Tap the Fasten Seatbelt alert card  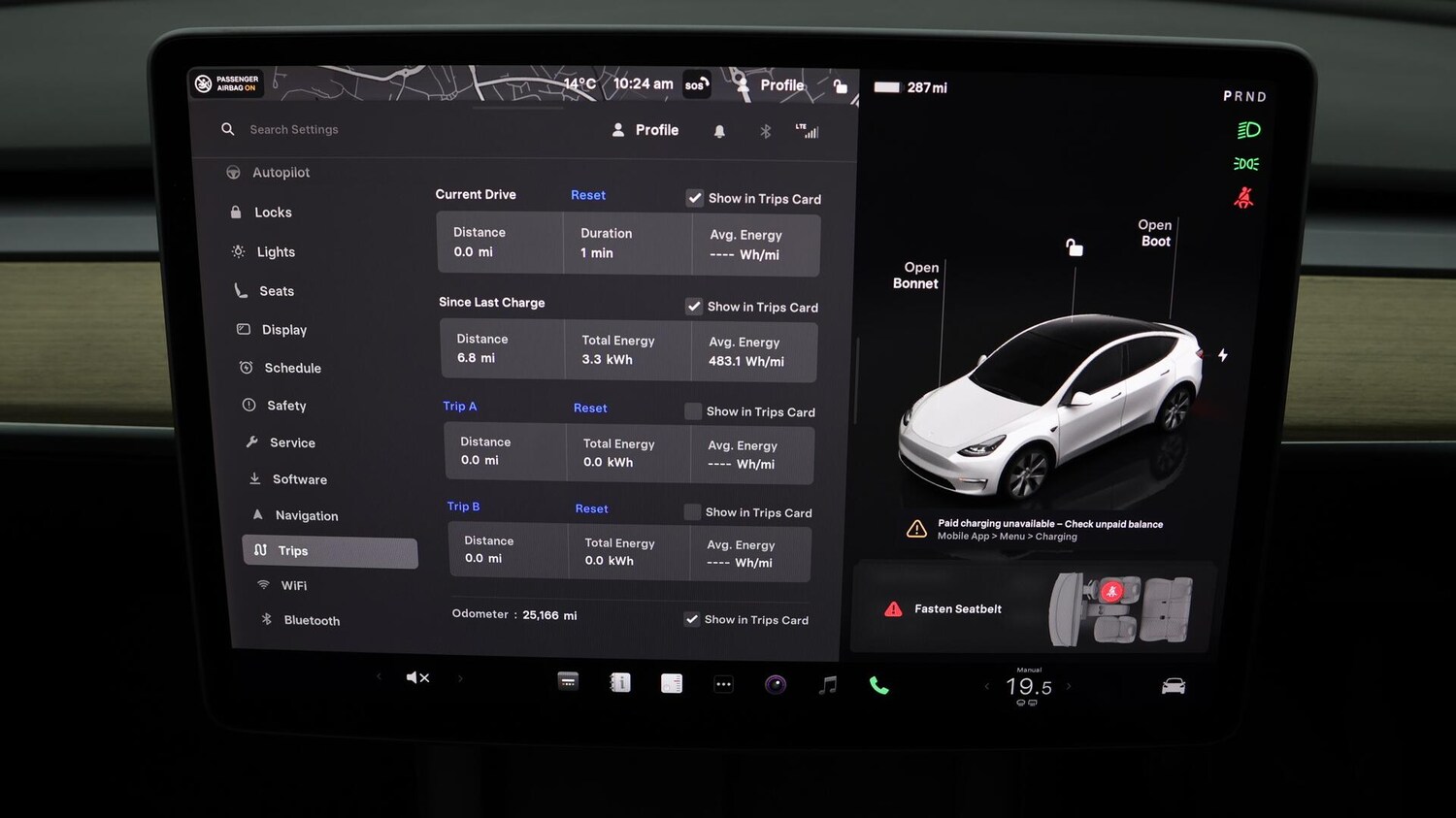pyautogui.click(x=1033, y=608)
